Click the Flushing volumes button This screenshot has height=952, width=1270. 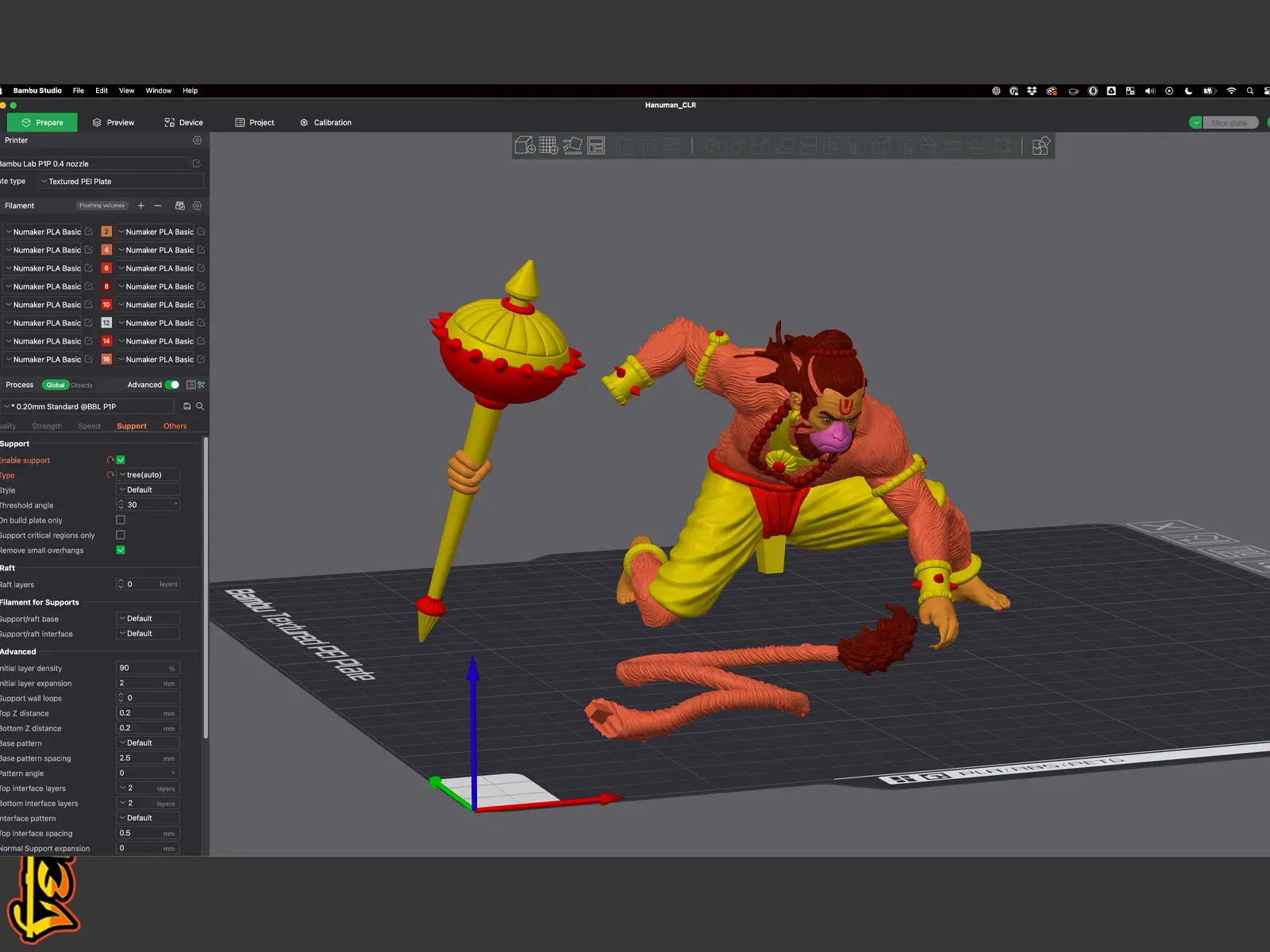(x=102, y=205)
